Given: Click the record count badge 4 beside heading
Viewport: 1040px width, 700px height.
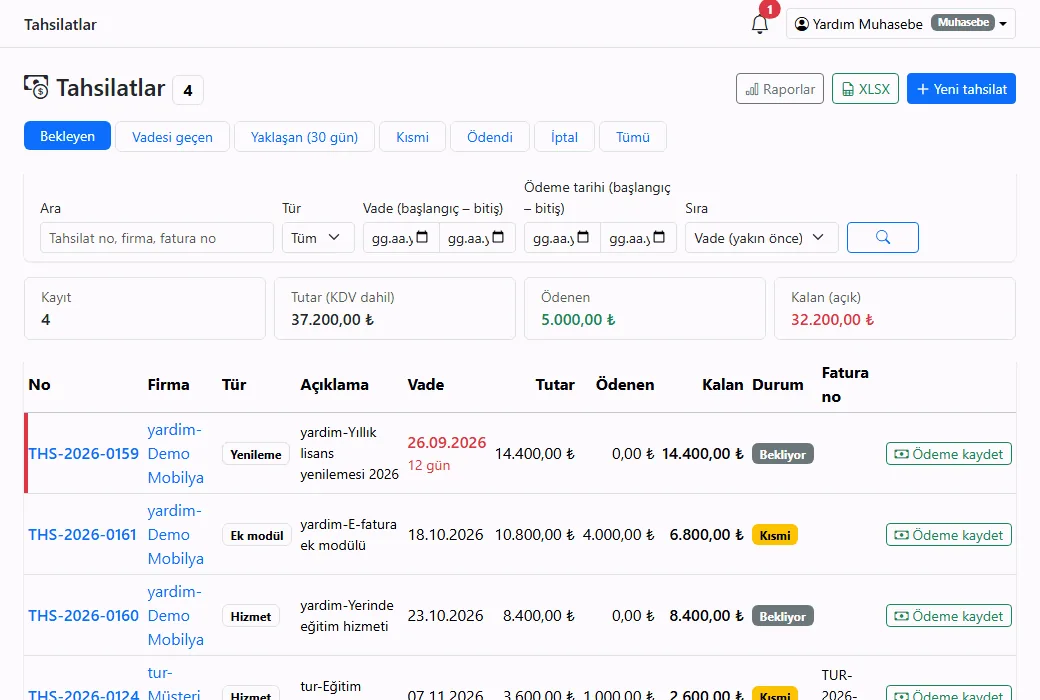Looking at the screenshot, I should click(188, 90).
